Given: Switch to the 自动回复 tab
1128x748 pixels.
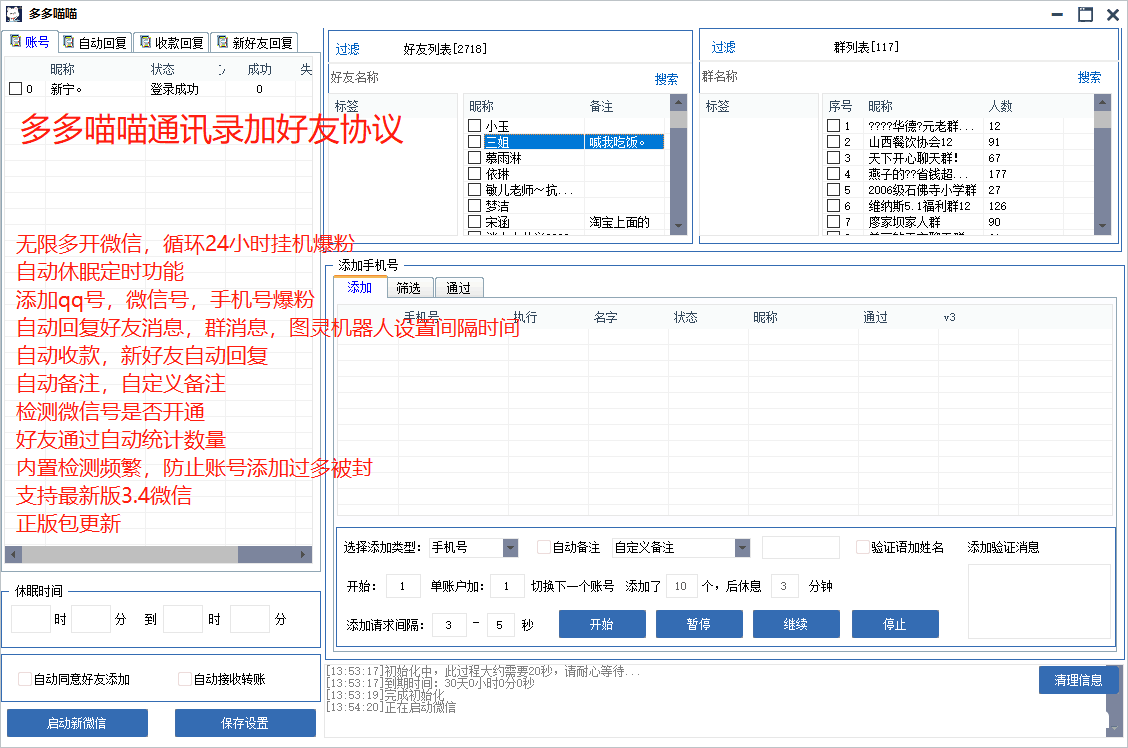Looking at the screenshot, I should pyautogui.click(x=95, y=42).
